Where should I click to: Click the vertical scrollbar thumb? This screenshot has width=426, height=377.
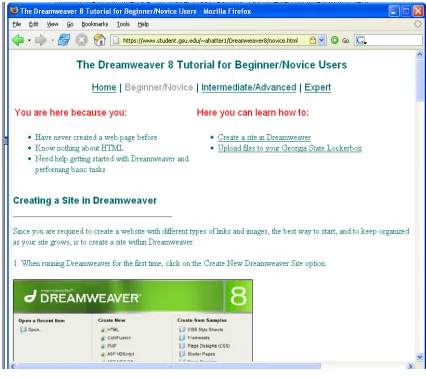point(420,80)
